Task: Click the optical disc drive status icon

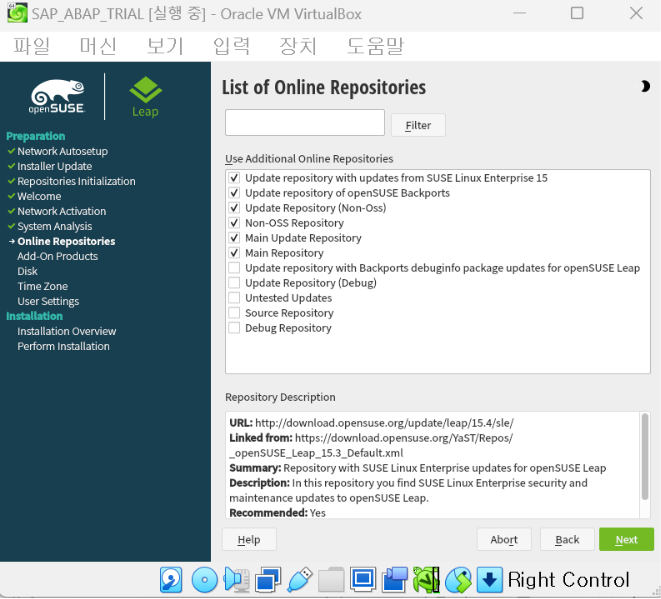Action: point(204,580)
